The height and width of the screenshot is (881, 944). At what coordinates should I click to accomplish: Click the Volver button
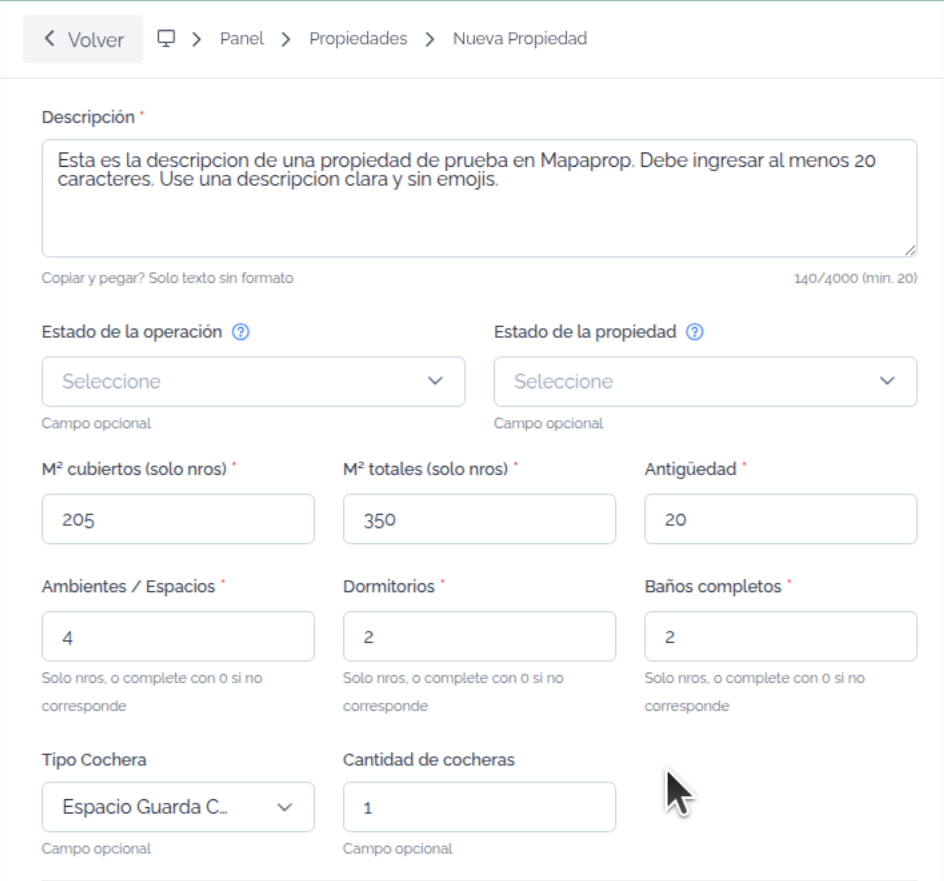[x=83, y=39]
